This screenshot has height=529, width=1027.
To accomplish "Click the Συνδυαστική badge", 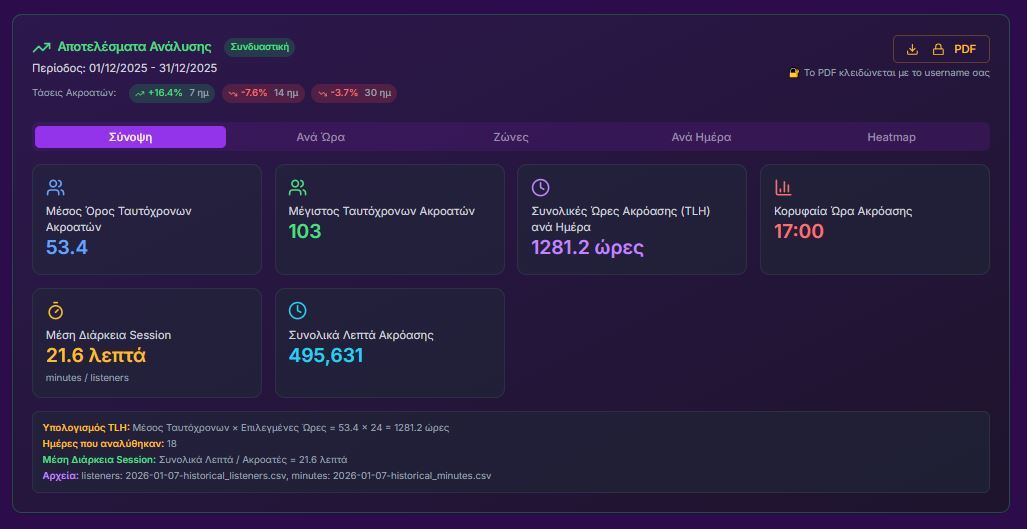I will (259, 47).
